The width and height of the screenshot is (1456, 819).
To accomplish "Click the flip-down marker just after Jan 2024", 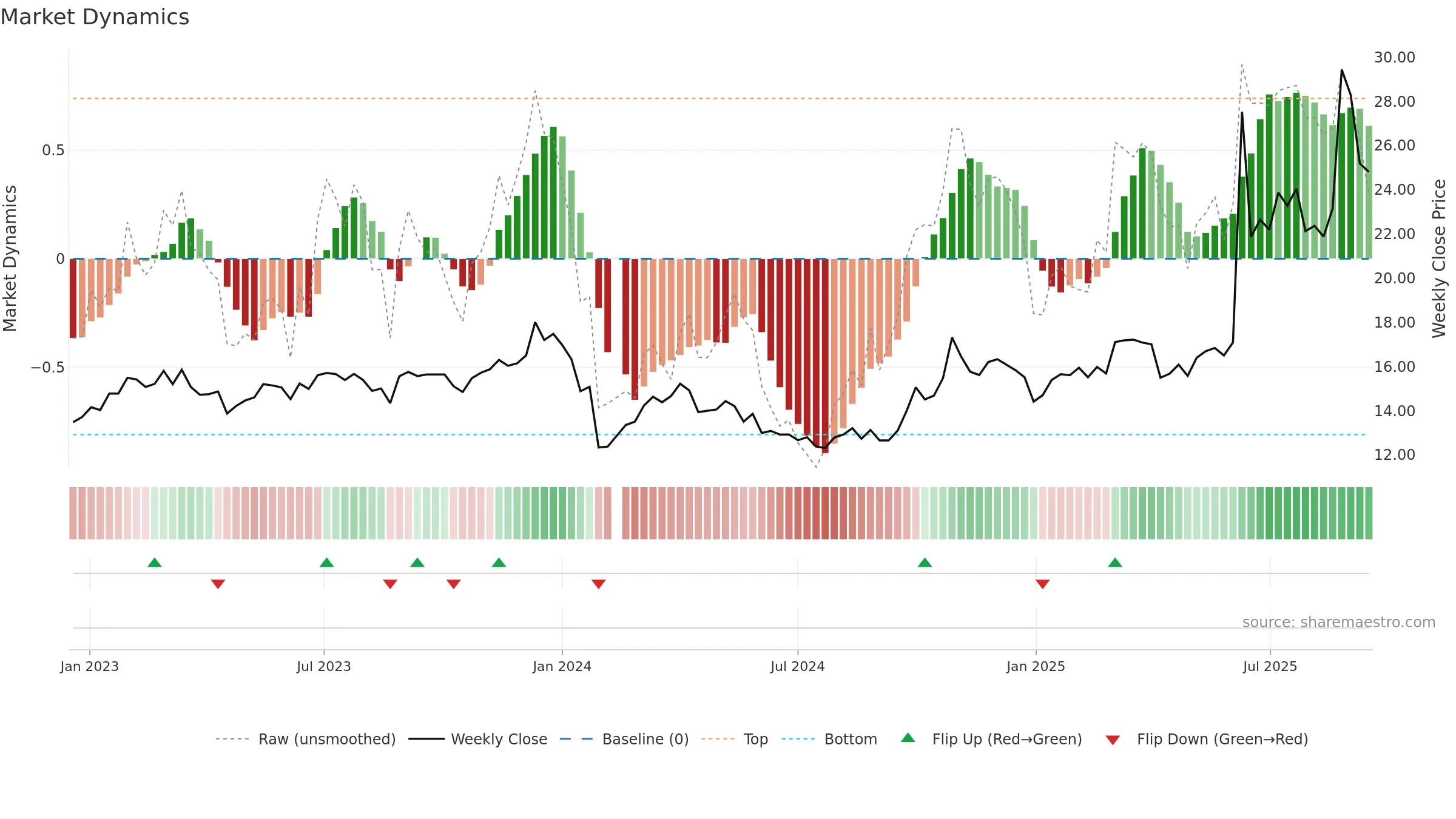I will (599, 584).
